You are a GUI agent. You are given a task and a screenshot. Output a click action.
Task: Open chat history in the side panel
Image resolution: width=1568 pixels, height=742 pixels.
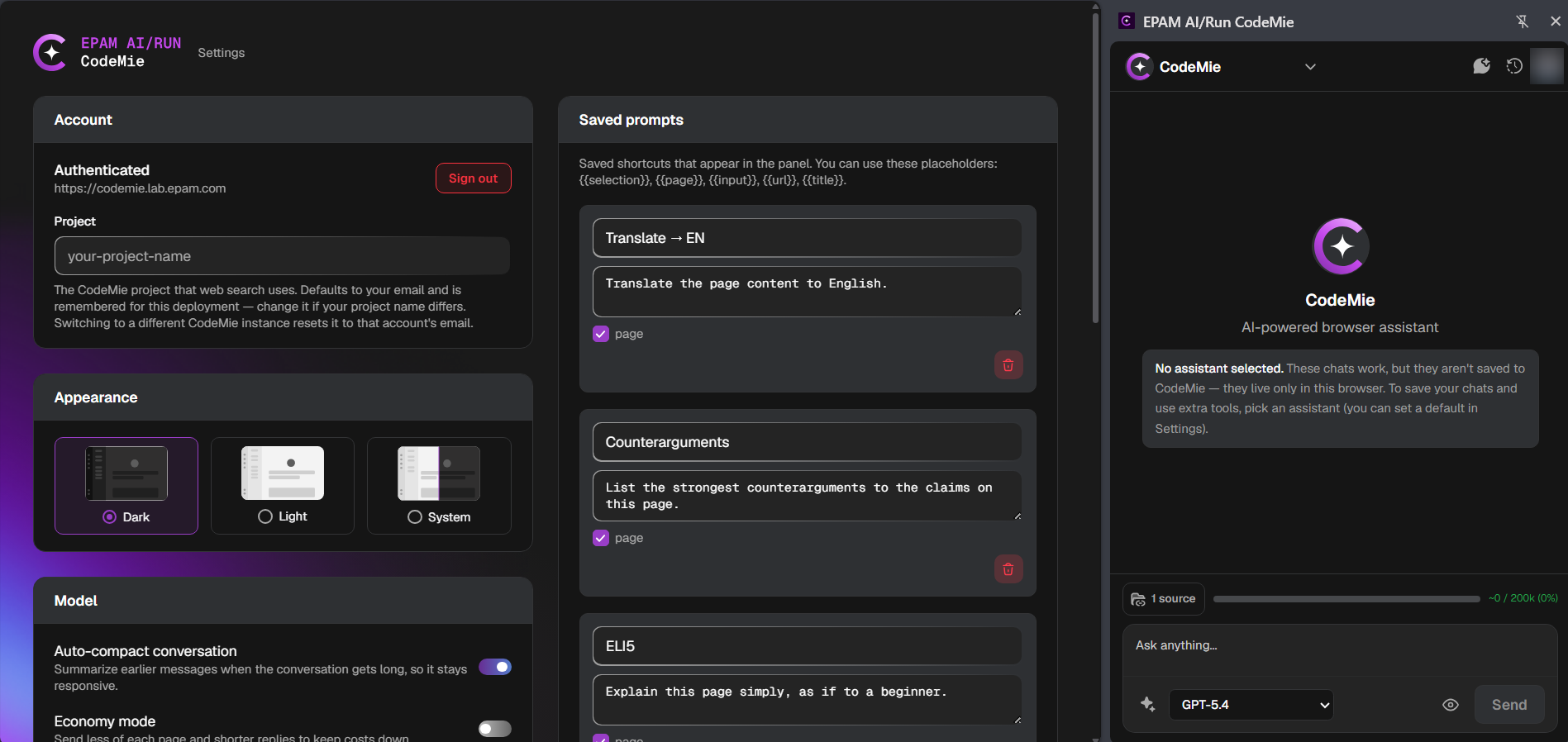click(x=1514, y=66)
